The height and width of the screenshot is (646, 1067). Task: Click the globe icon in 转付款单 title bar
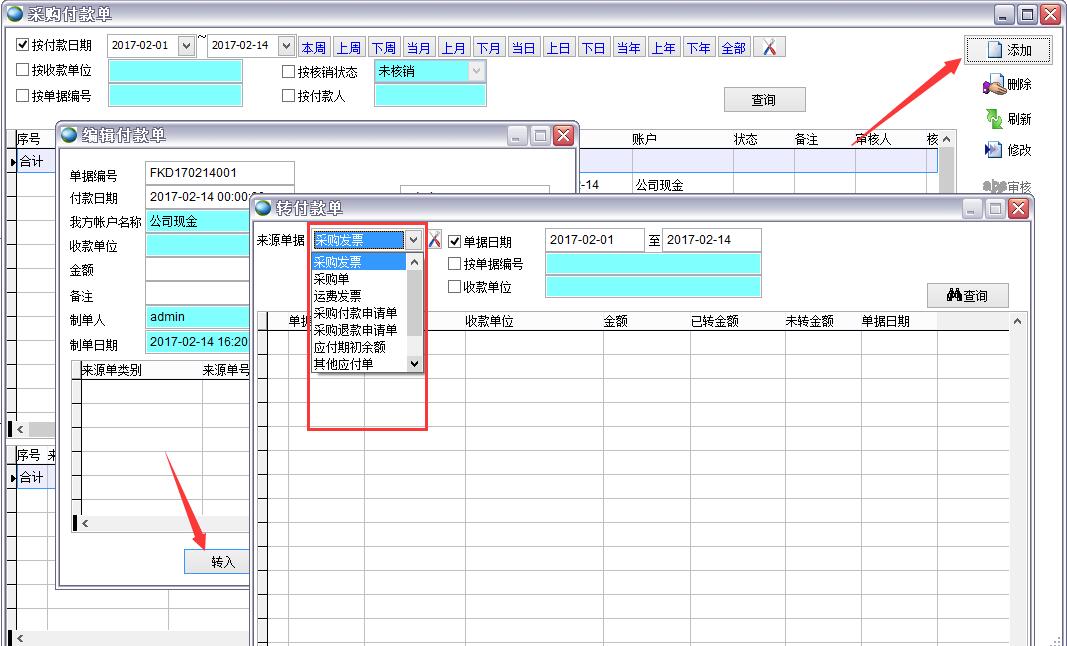[263, 208]
